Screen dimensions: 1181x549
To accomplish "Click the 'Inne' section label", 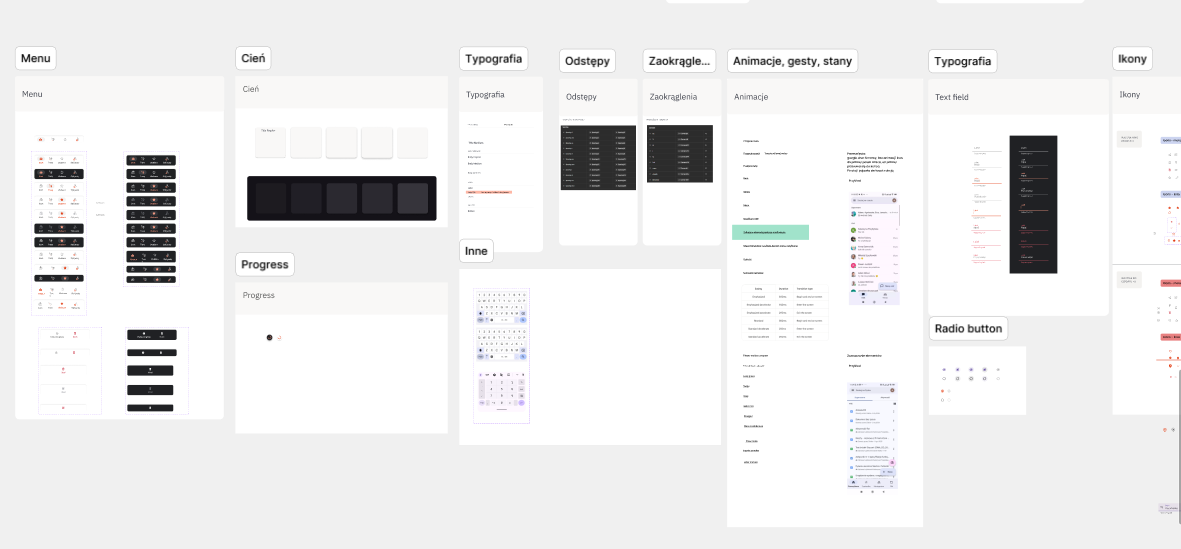I will click(x=476, y=250).
